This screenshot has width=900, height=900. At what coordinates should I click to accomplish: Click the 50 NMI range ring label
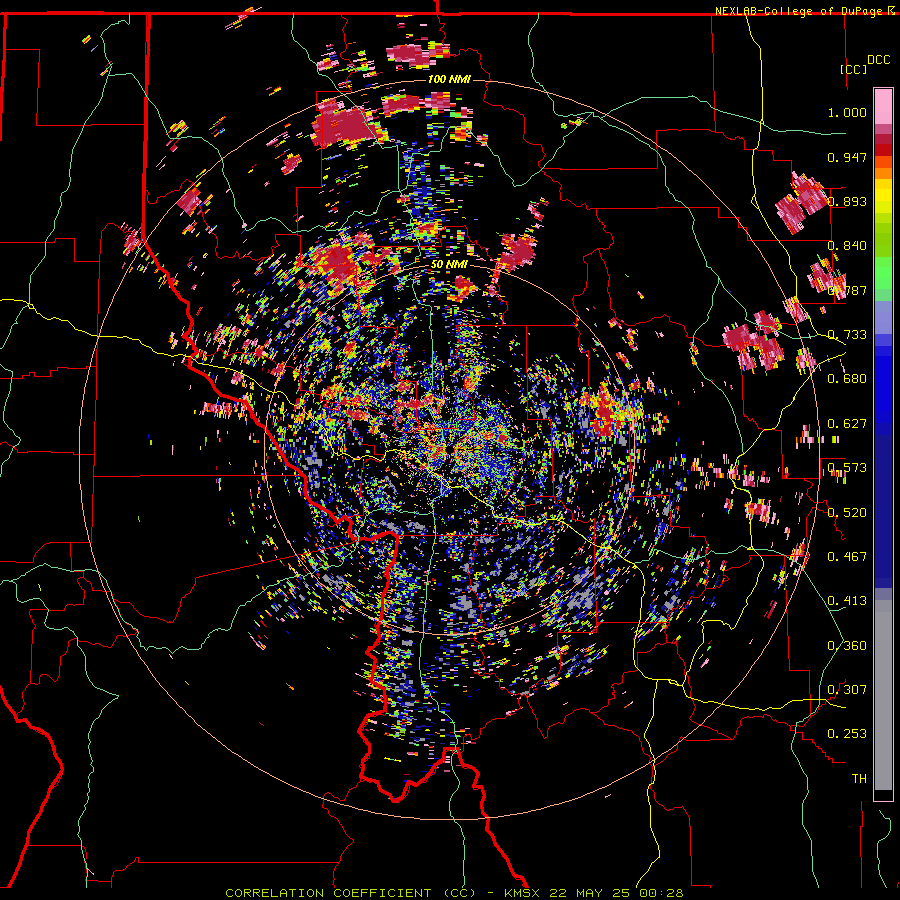[449, 265]
